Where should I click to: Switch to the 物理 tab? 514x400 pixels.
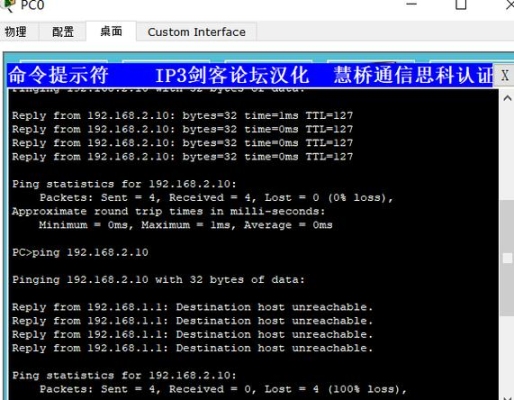pos(16,32)
